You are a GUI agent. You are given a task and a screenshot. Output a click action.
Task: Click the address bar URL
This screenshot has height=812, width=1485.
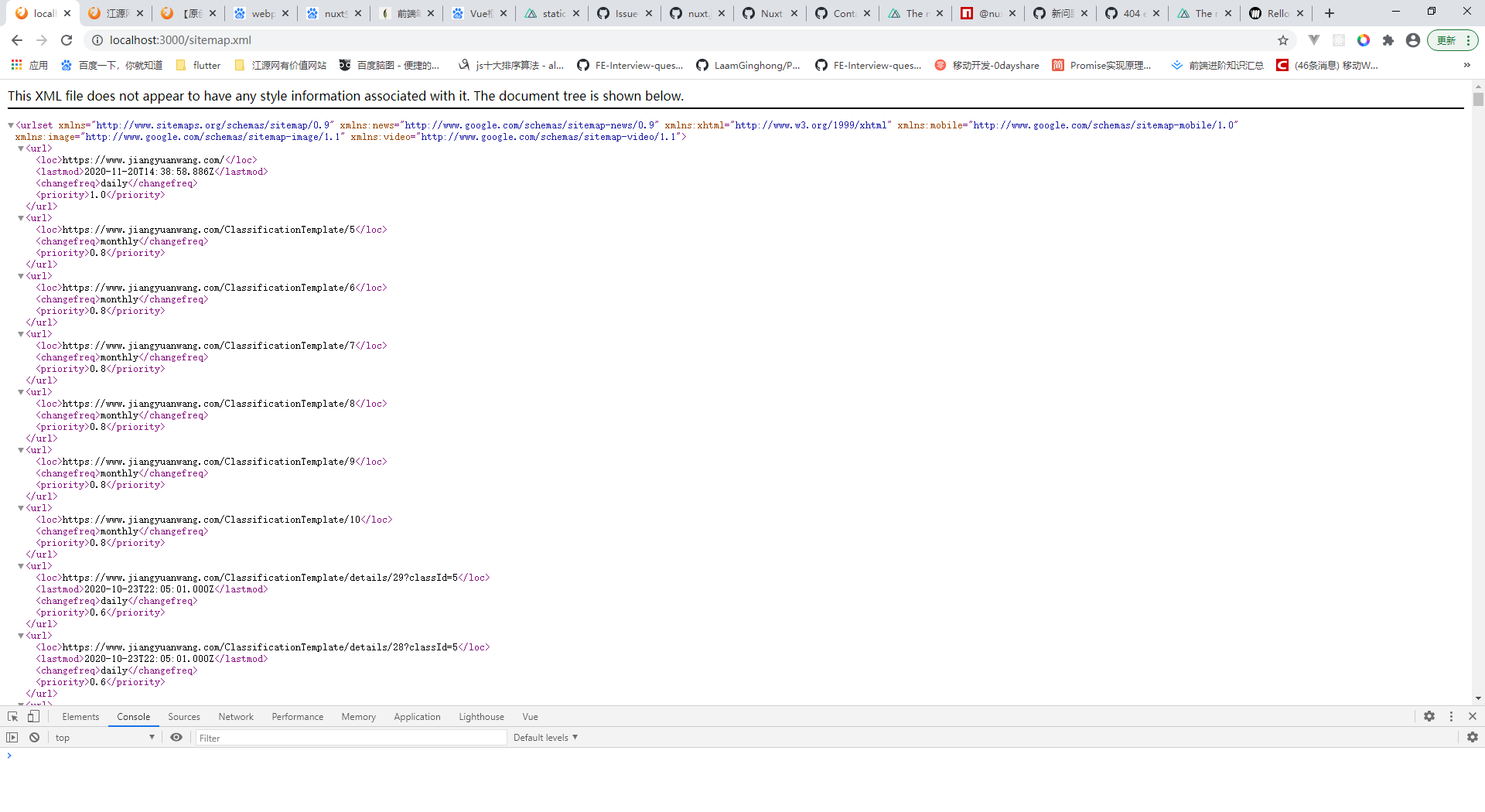pyautogui.click(x=180, y=40)
